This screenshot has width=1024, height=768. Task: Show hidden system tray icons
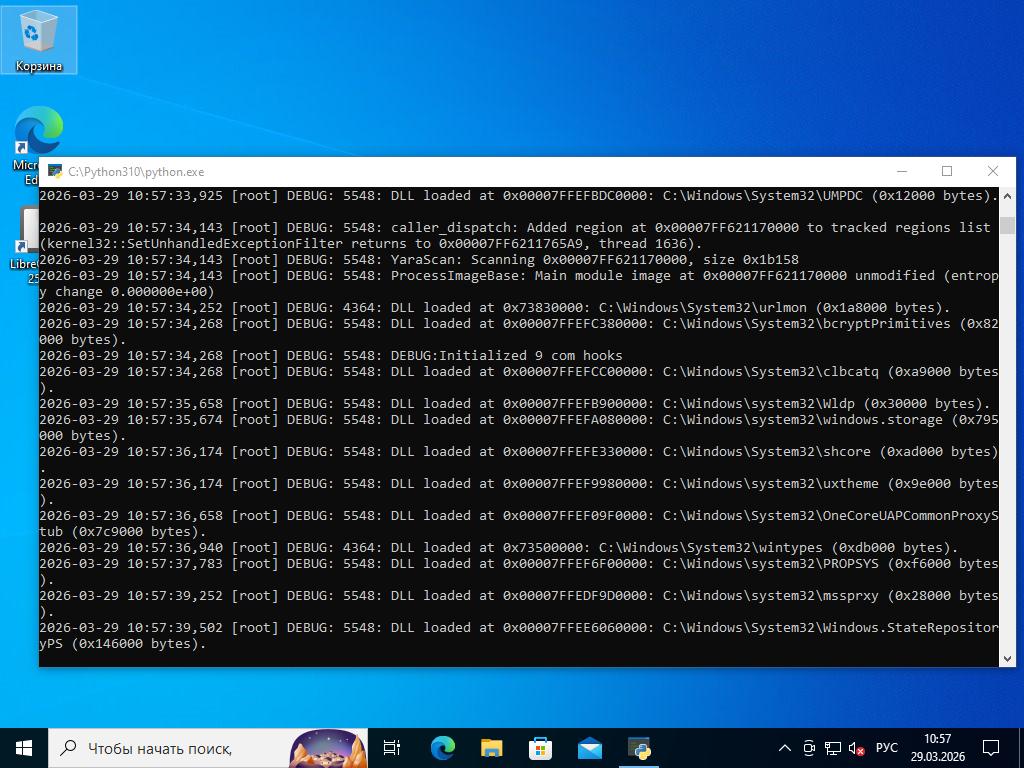pyautogui.click(x=785, y=747)
